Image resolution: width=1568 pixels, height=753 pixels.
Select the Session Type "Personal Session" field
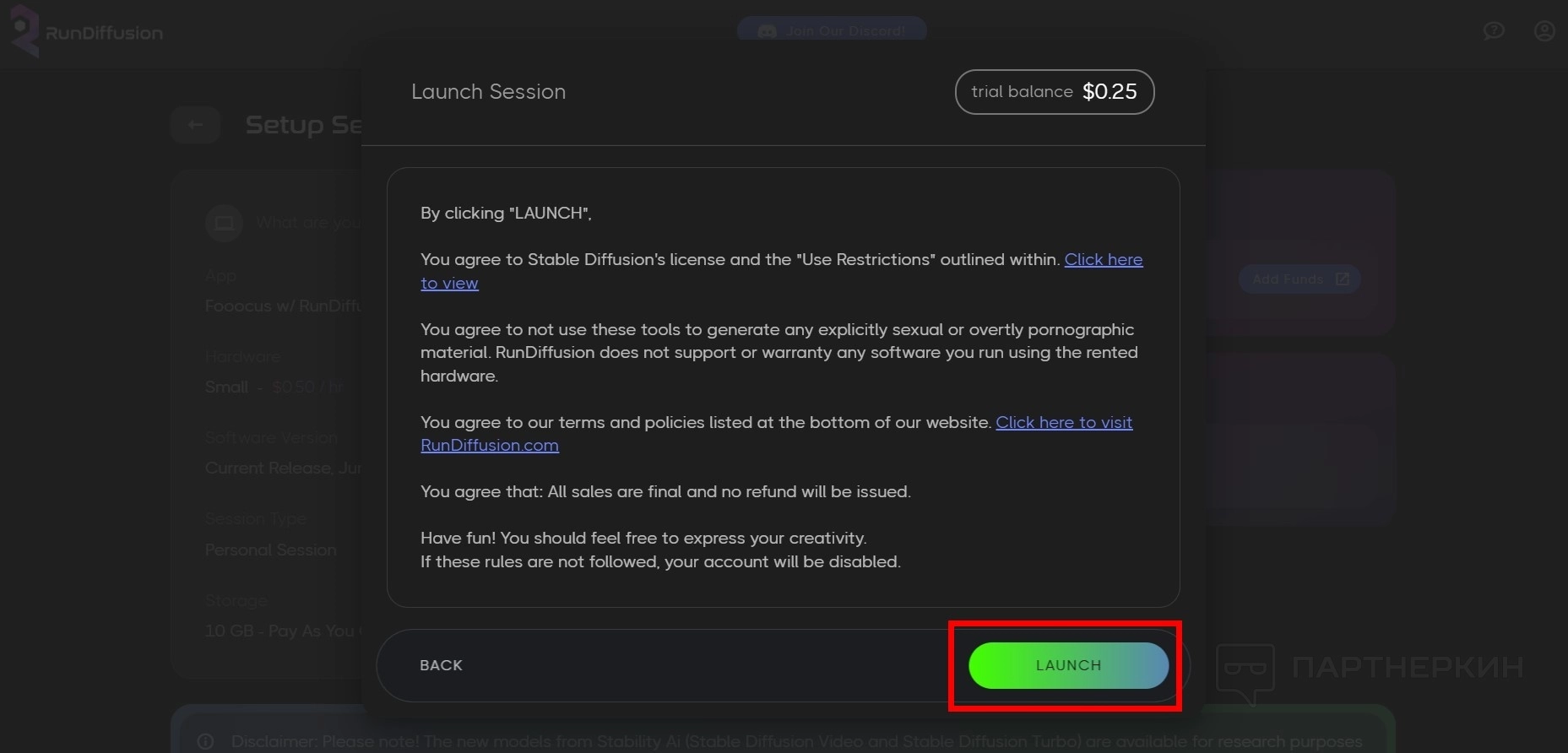coord(270,550)
